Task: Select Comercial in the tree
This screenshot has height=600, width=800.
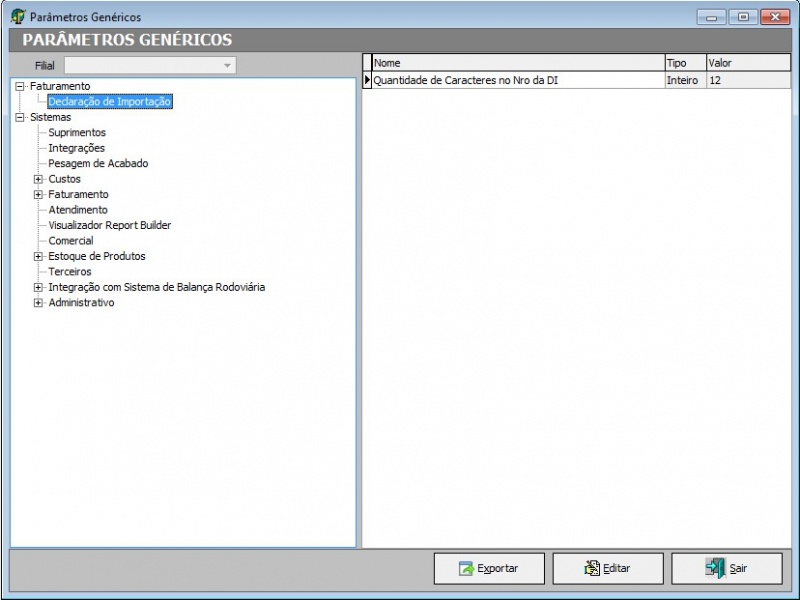Action: coord(71,241)
